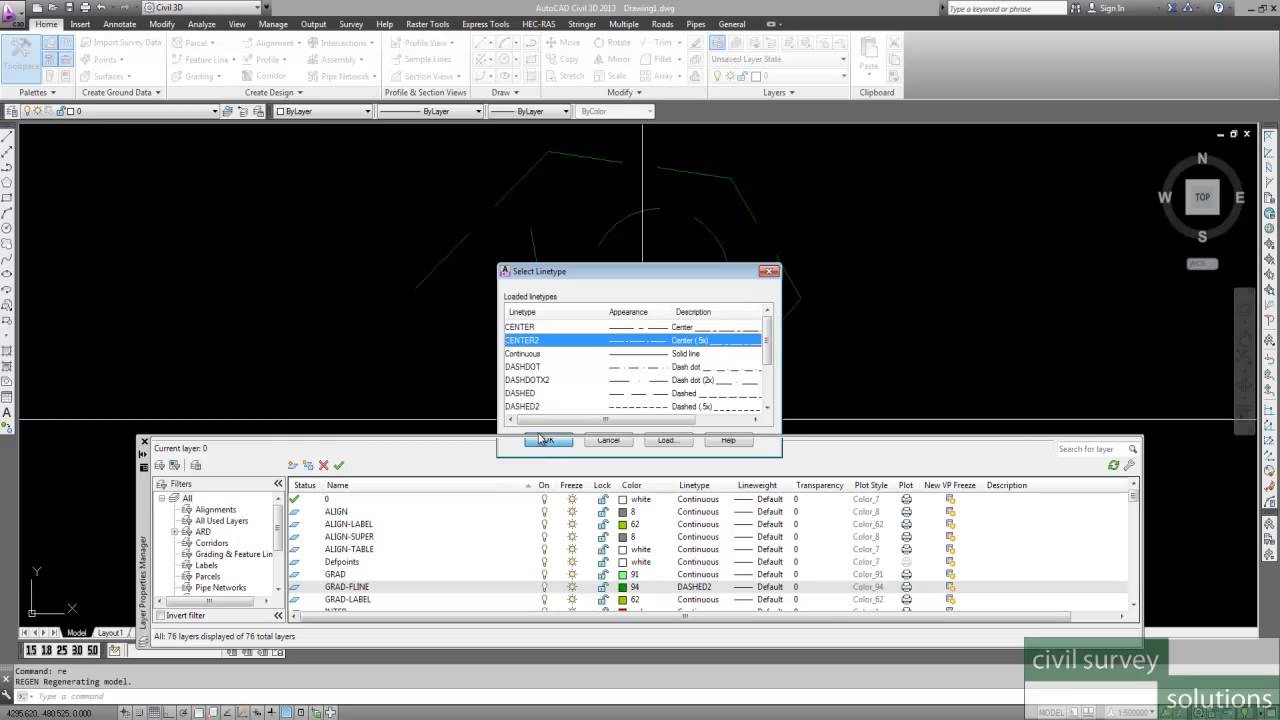Click Undo arrow in quick access toolbar
Viewport: 1280px width, 720px height.
pos(101,7)
